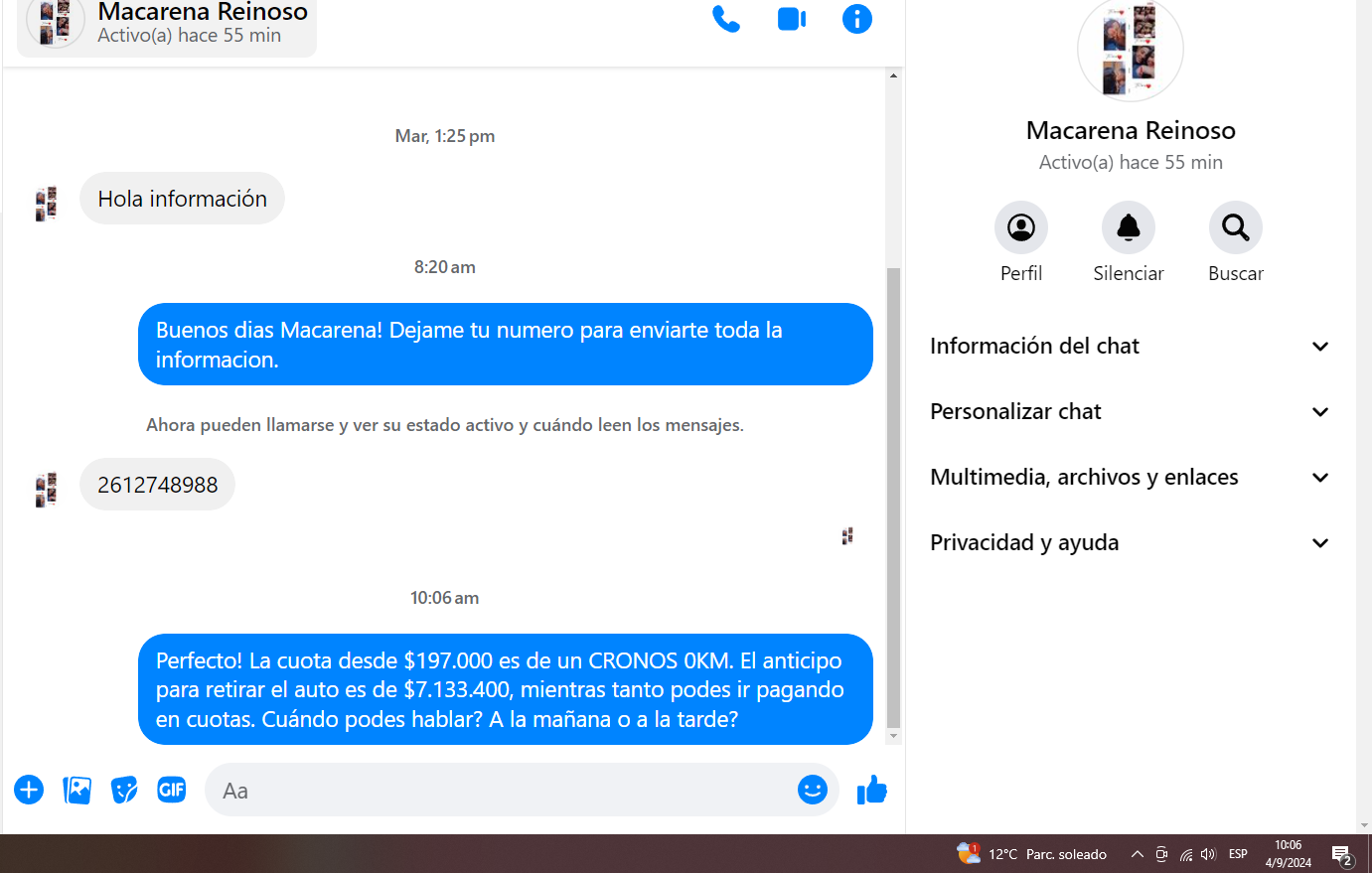
Task: Click the 'Buenos dias Macarena!' sent message
Action: [506, 345]
